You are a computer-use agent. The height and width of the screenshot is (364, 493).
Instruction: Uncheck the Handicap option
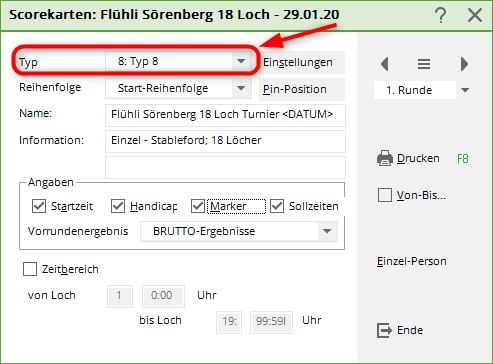[118, 206]
